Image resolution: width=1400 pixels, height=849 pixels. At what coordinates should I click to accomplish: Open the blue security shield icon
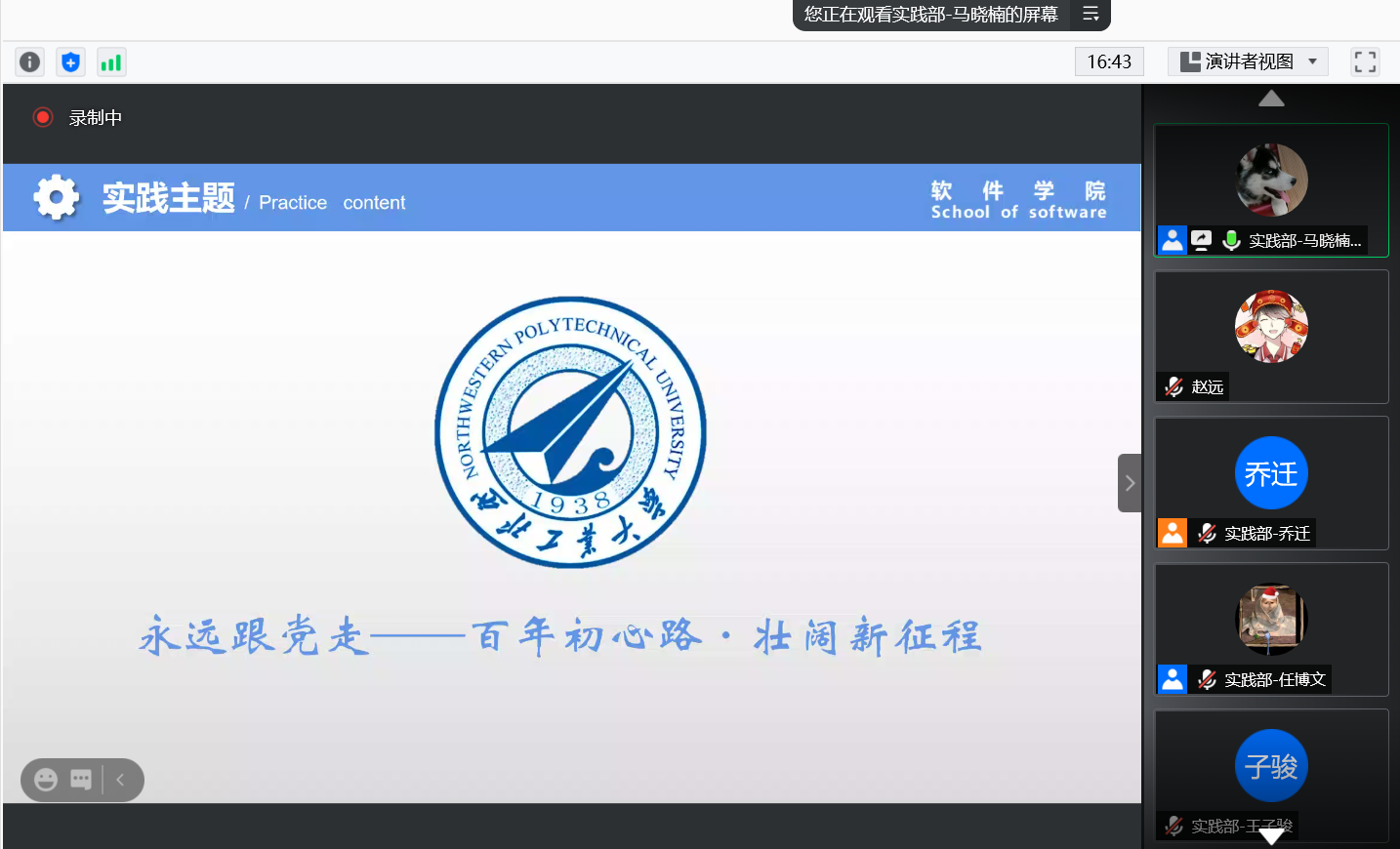pyautogui.click(x=70, y=62)
